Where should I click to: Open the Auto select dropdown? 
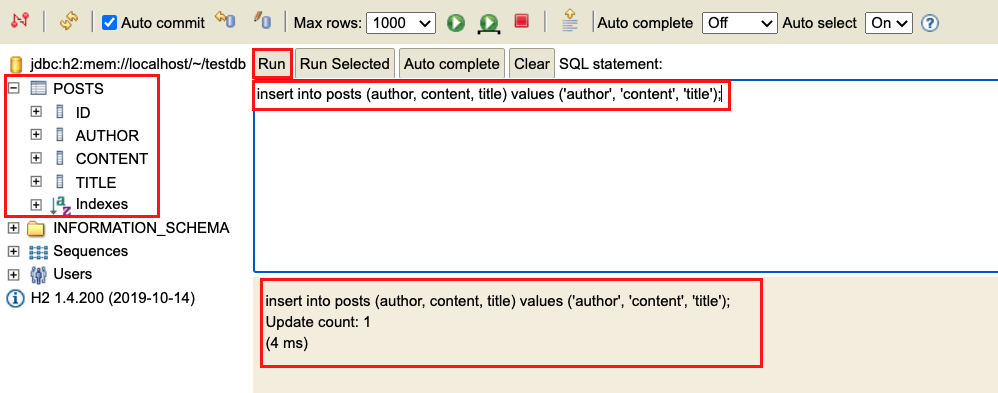point(889,24)
